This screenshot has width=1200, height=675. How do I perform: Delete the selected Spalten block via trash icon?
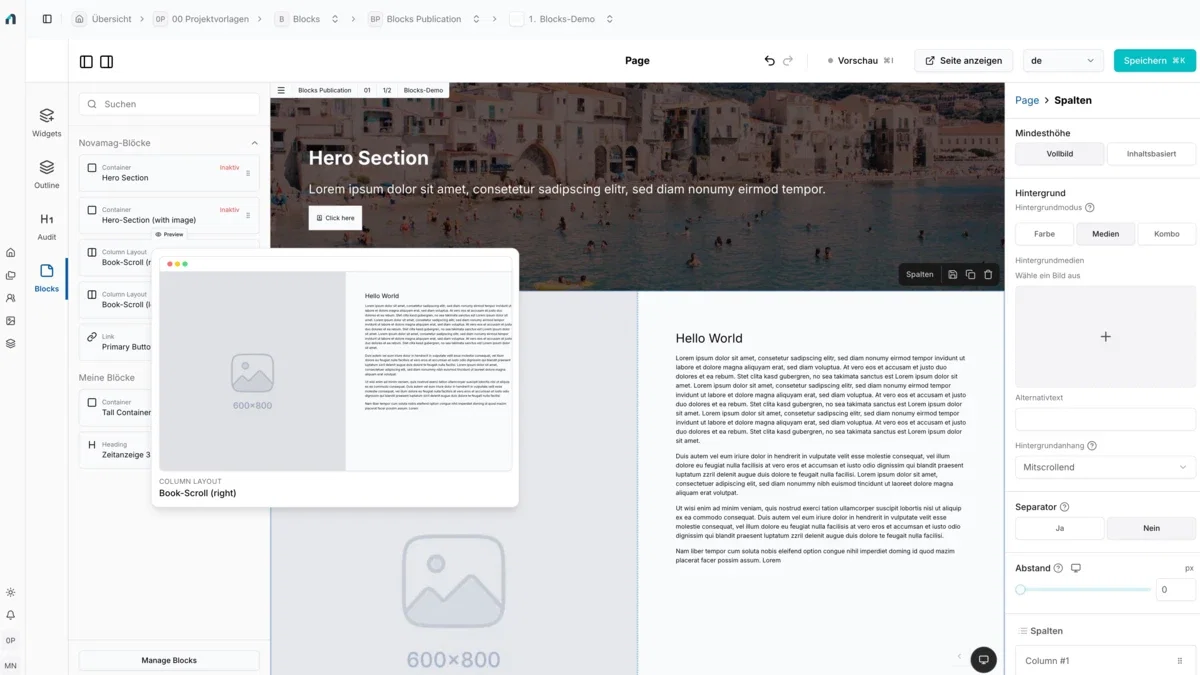coord(988,274)
